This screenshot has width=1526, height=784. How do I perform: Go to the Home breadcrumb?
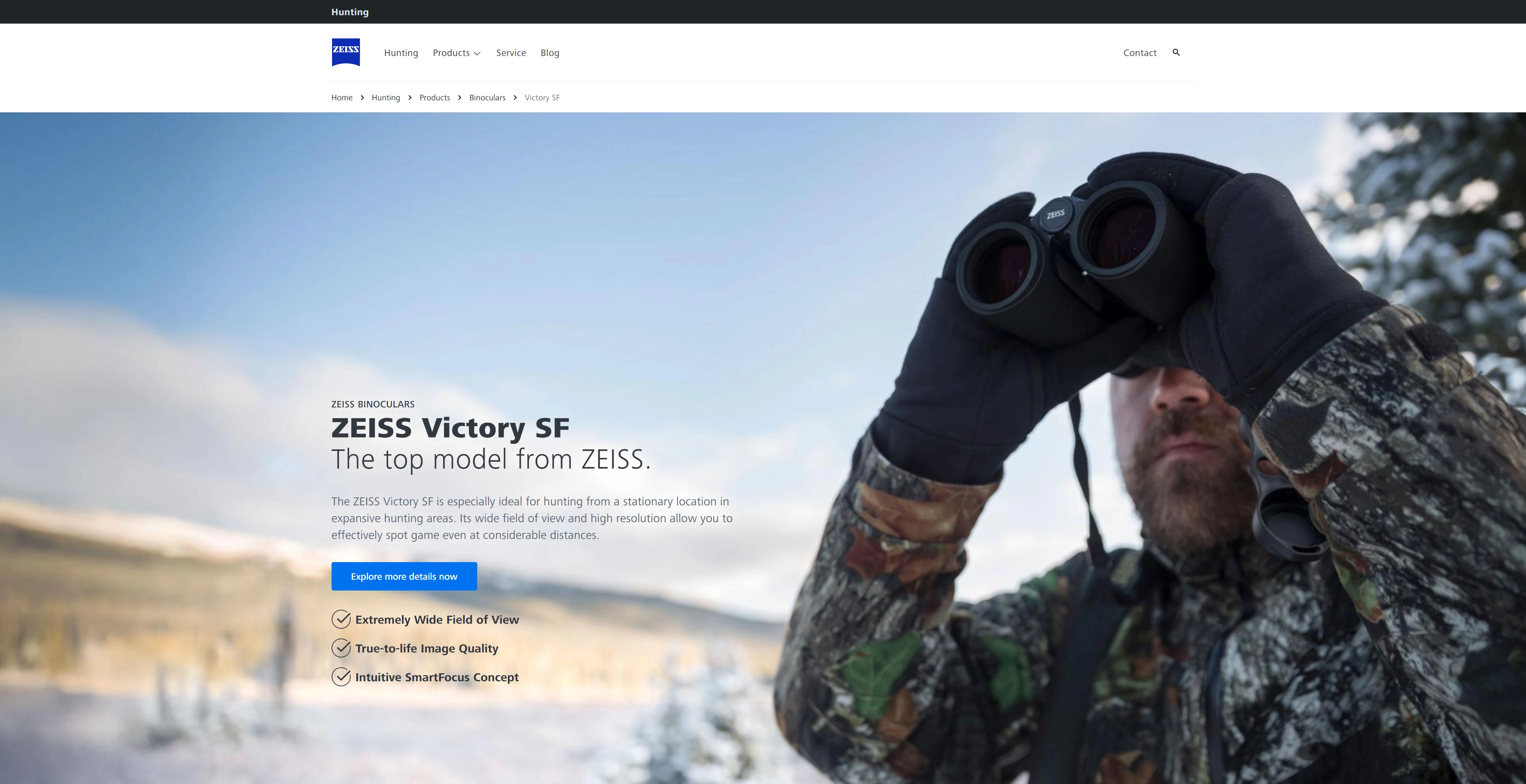[342, 98]
